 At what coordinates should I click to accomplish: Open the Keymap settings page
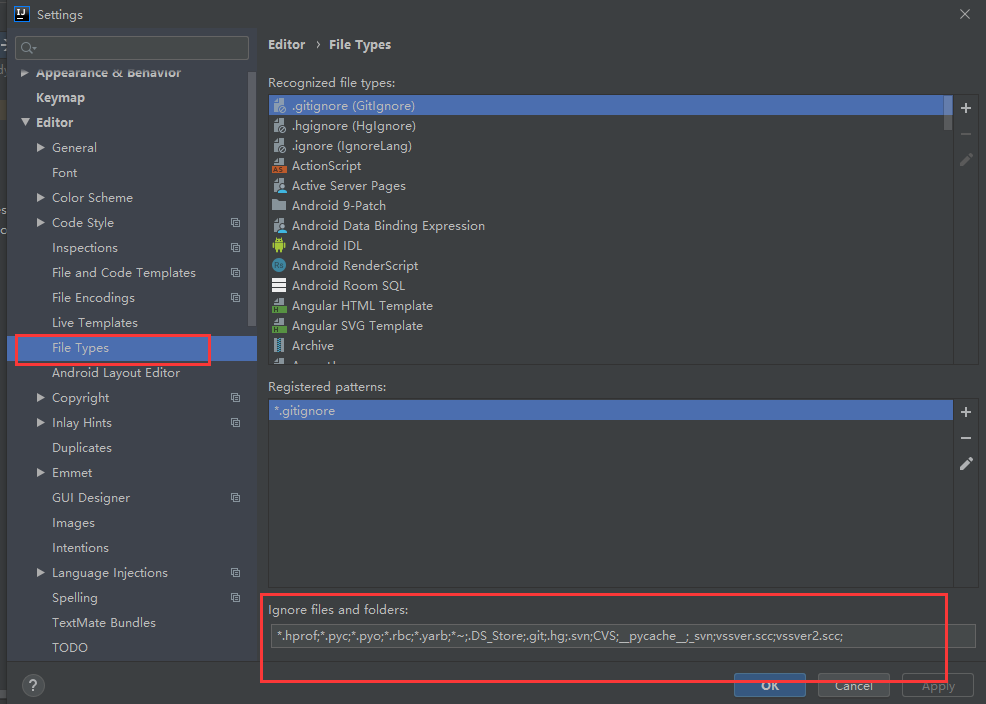[x=60, y=97]
